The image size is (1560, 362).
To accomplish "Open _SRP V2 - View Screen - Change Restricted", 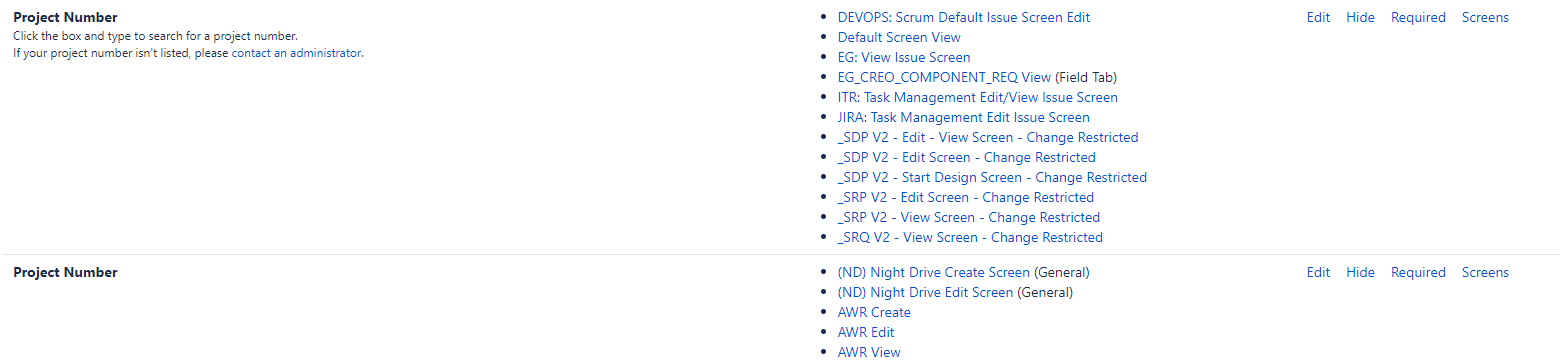I will (969, 217).
